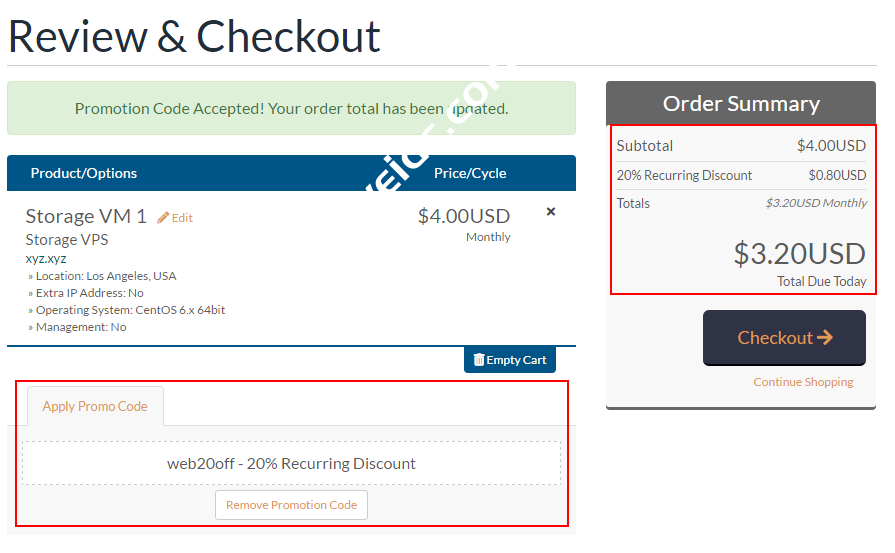Open the Edit link for Storage VM 1
895x553 pixels.
click(182, 218)
